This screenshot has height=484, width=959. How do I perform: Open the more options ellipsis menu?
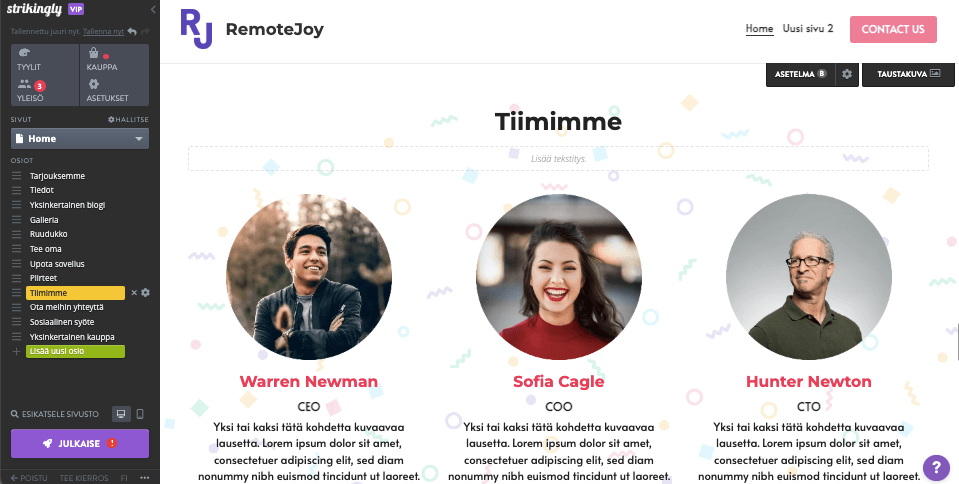(145, 478)
